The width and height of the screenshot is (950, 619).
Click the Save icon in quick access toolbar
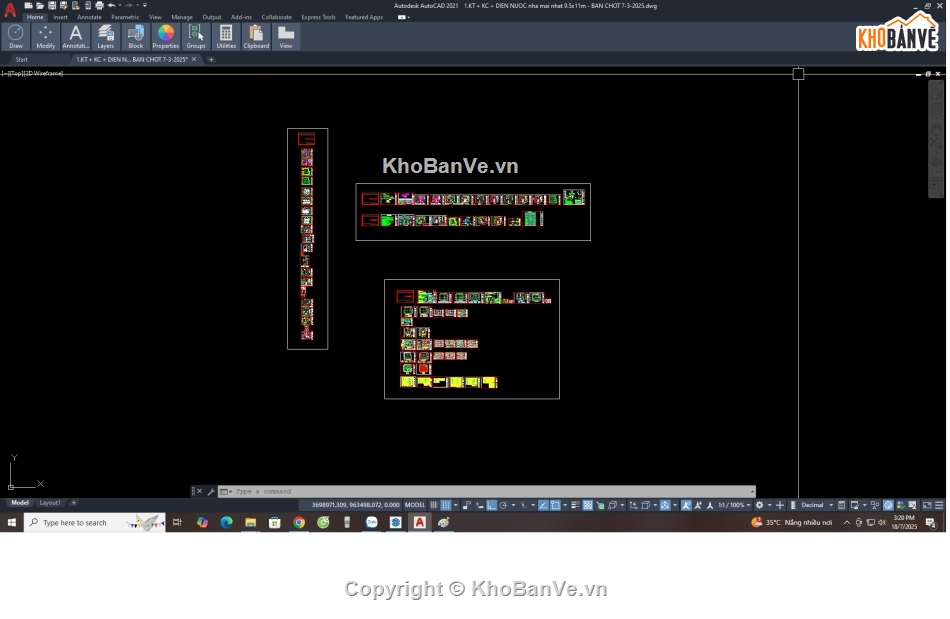click(x=52, y=5)
